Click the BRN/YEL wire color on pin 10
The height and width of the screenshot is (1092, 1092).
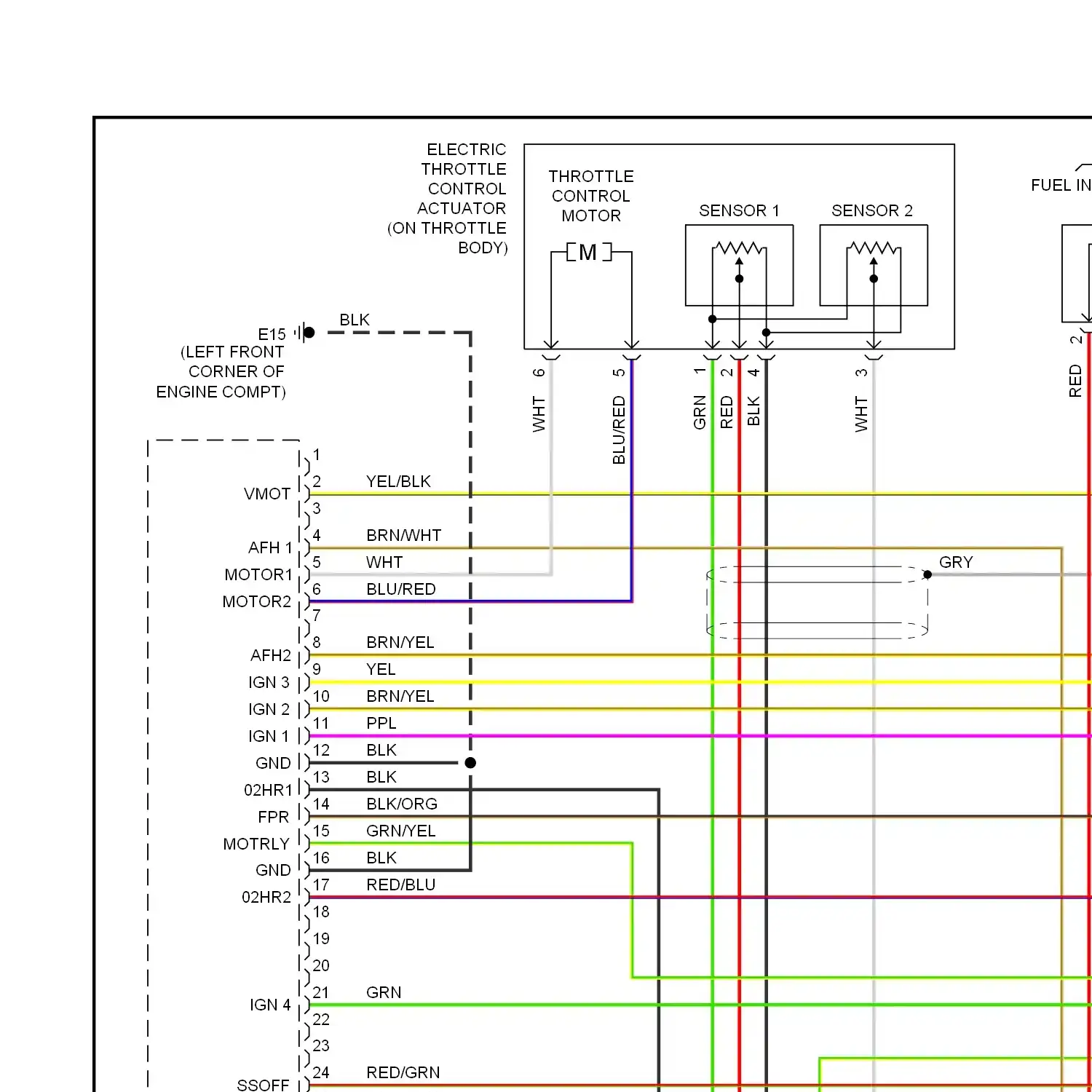click(400, 696)
